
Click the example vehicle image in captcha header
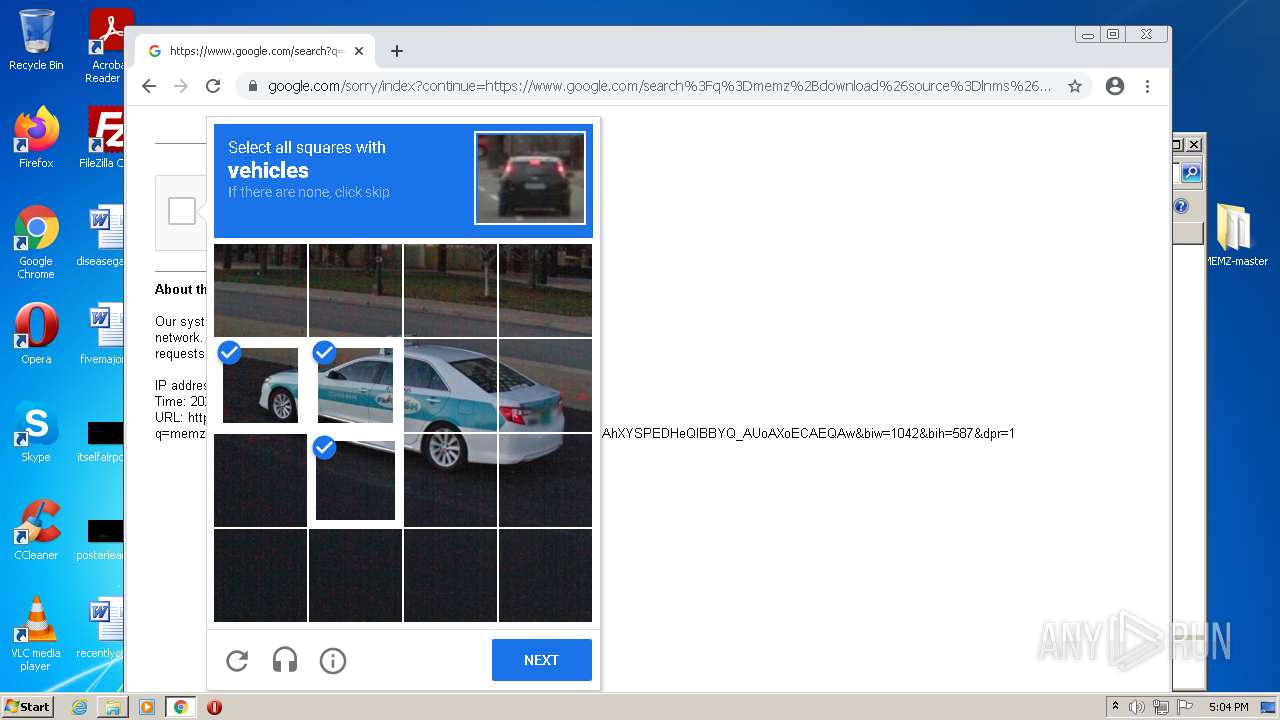[x=530, y=178]
